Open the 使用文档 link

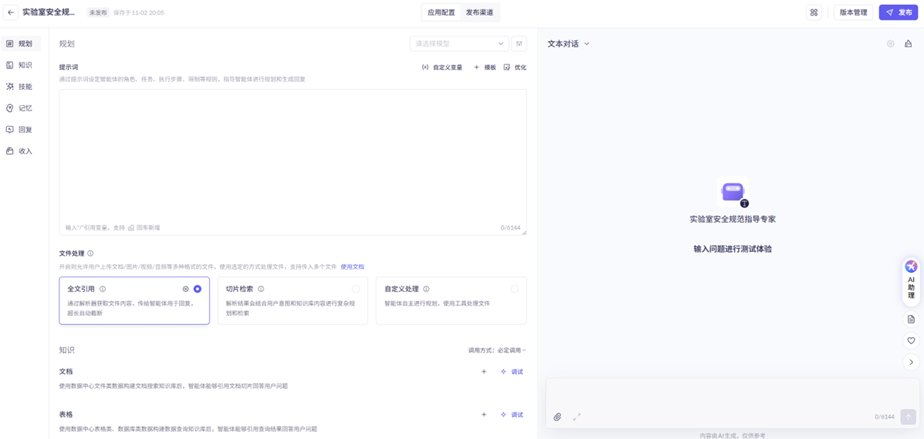coord(352,267)
